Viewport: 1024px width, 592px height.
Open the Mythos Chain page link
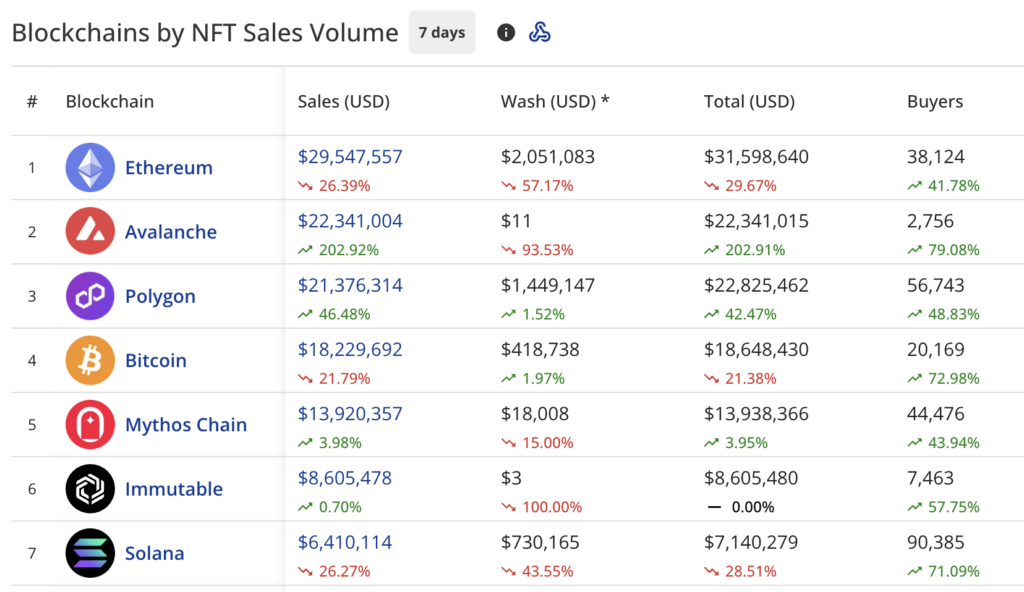click(x=186, y=424)
